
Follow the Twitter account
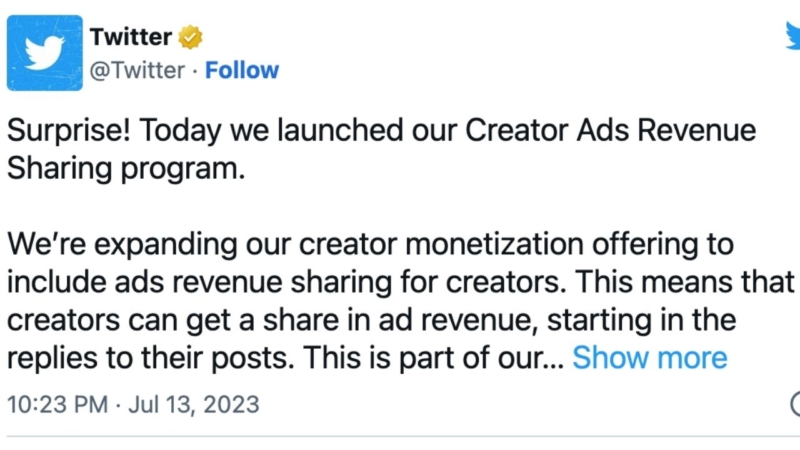[x=243, y=70]
